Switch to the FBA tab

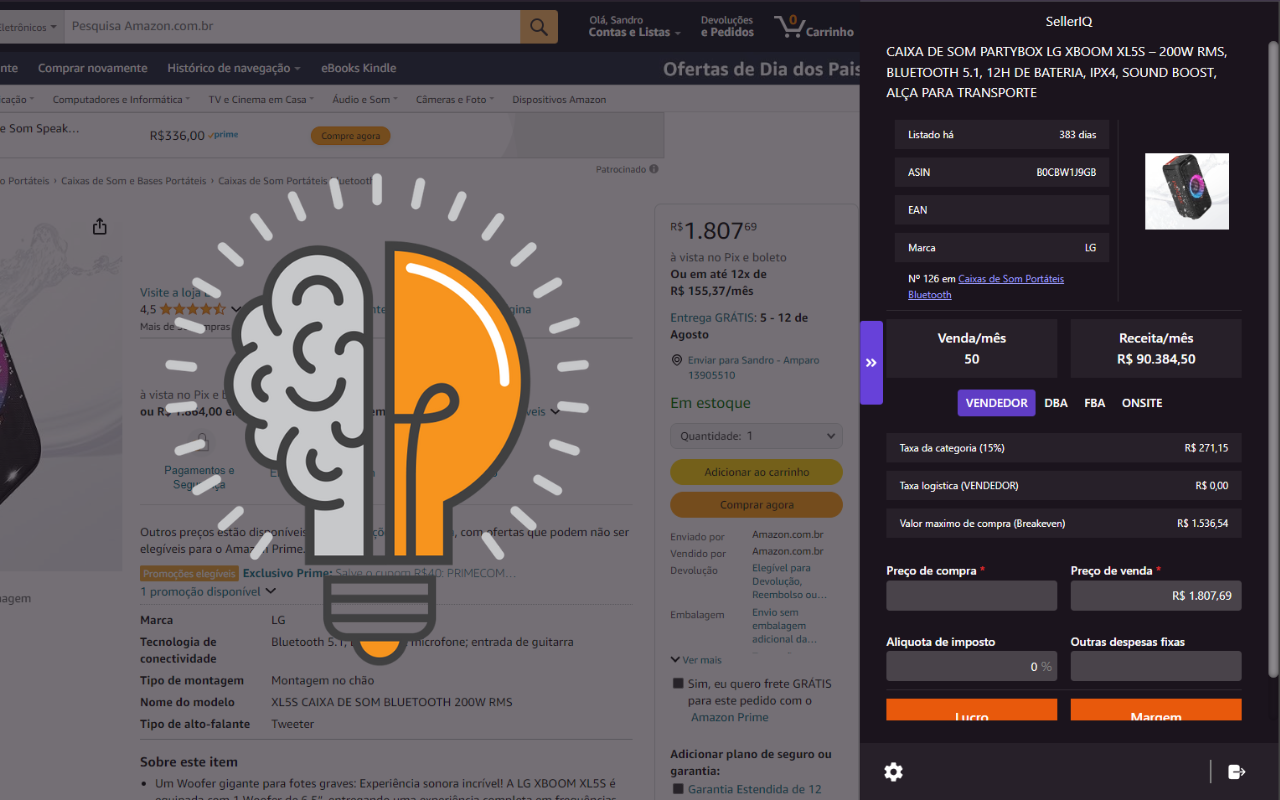tap(1095, 403)
